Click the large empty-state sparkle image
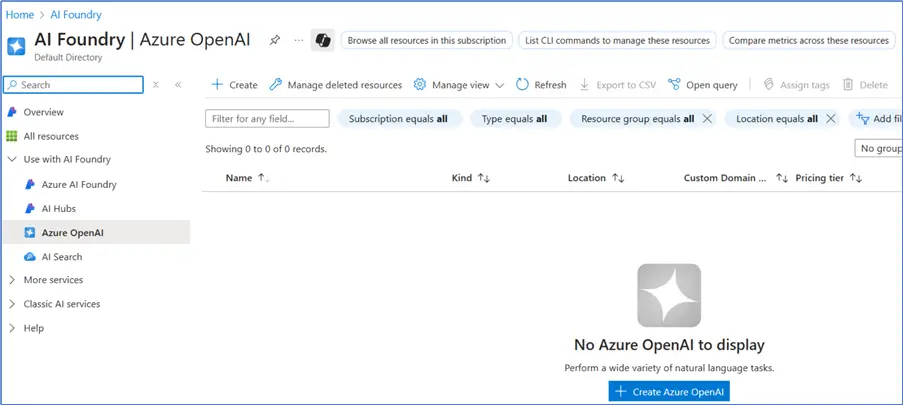Screen dimensions: 903x405 669,296
